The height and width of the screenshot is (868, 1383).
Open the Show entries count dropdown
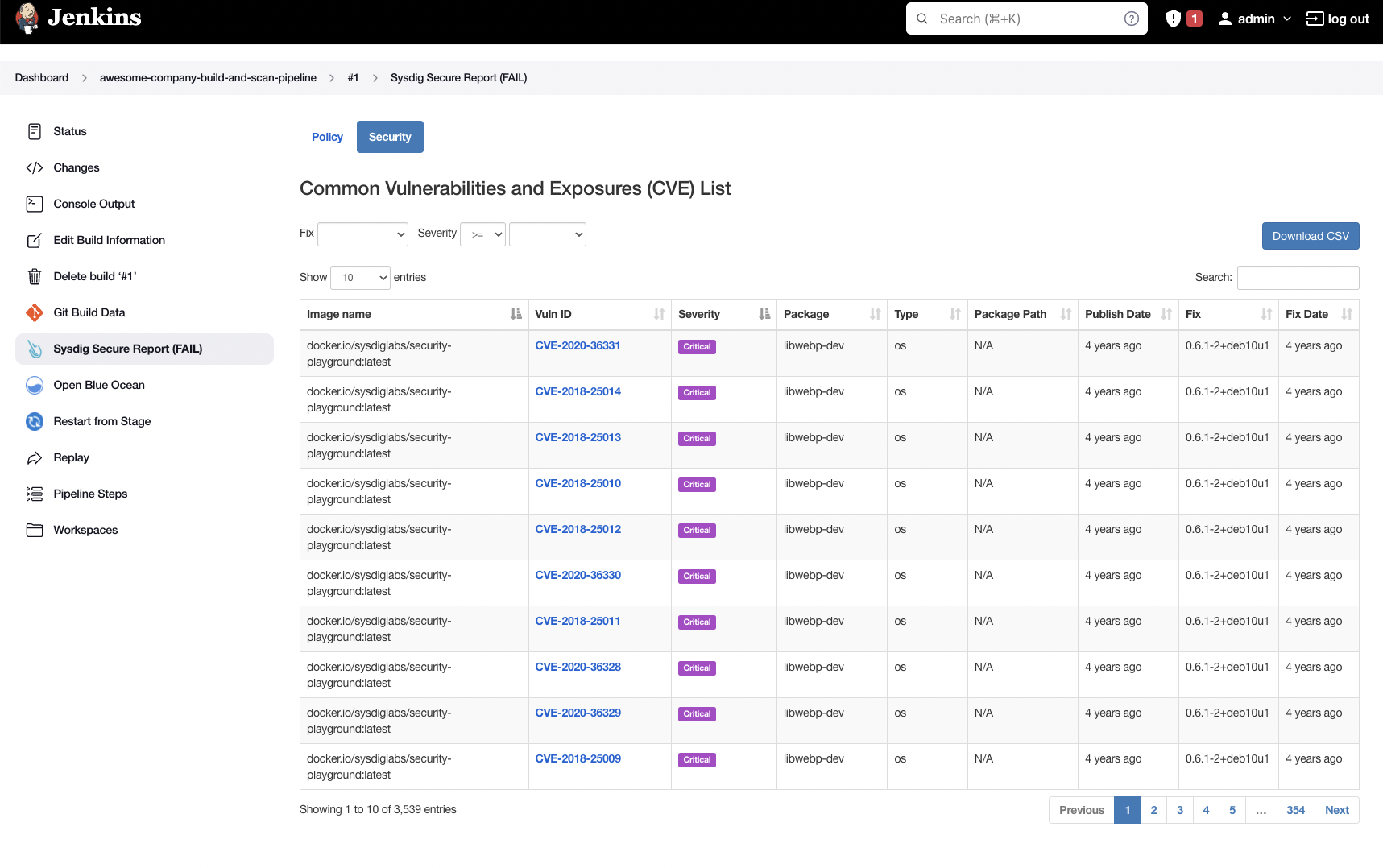[x=360, y=278]
